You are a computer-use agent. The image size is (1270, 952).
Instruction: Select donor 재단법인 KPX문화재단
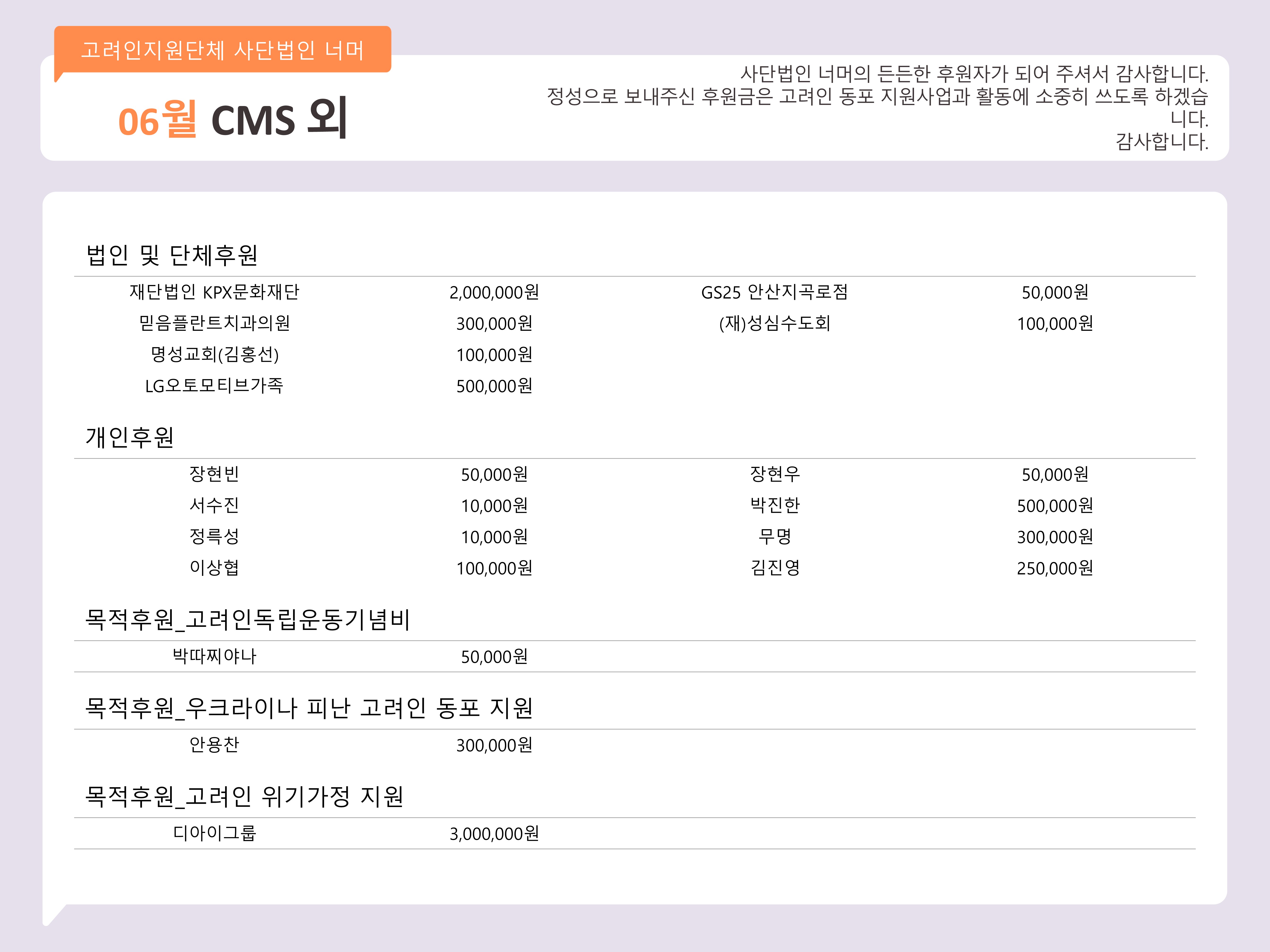tap(214, 292)
